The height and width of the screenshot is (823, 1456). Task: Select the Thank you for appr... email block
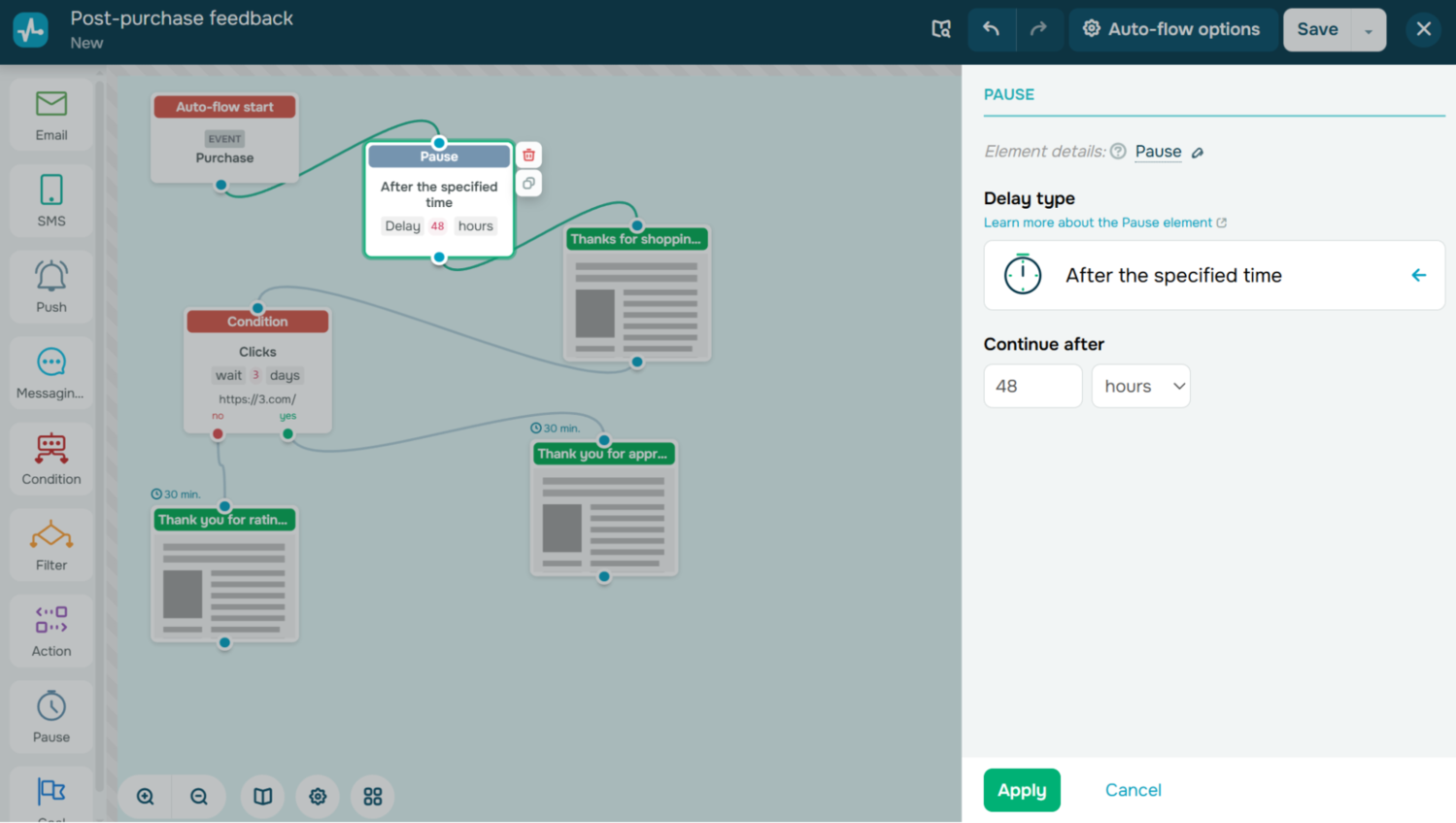pos(604,508)
